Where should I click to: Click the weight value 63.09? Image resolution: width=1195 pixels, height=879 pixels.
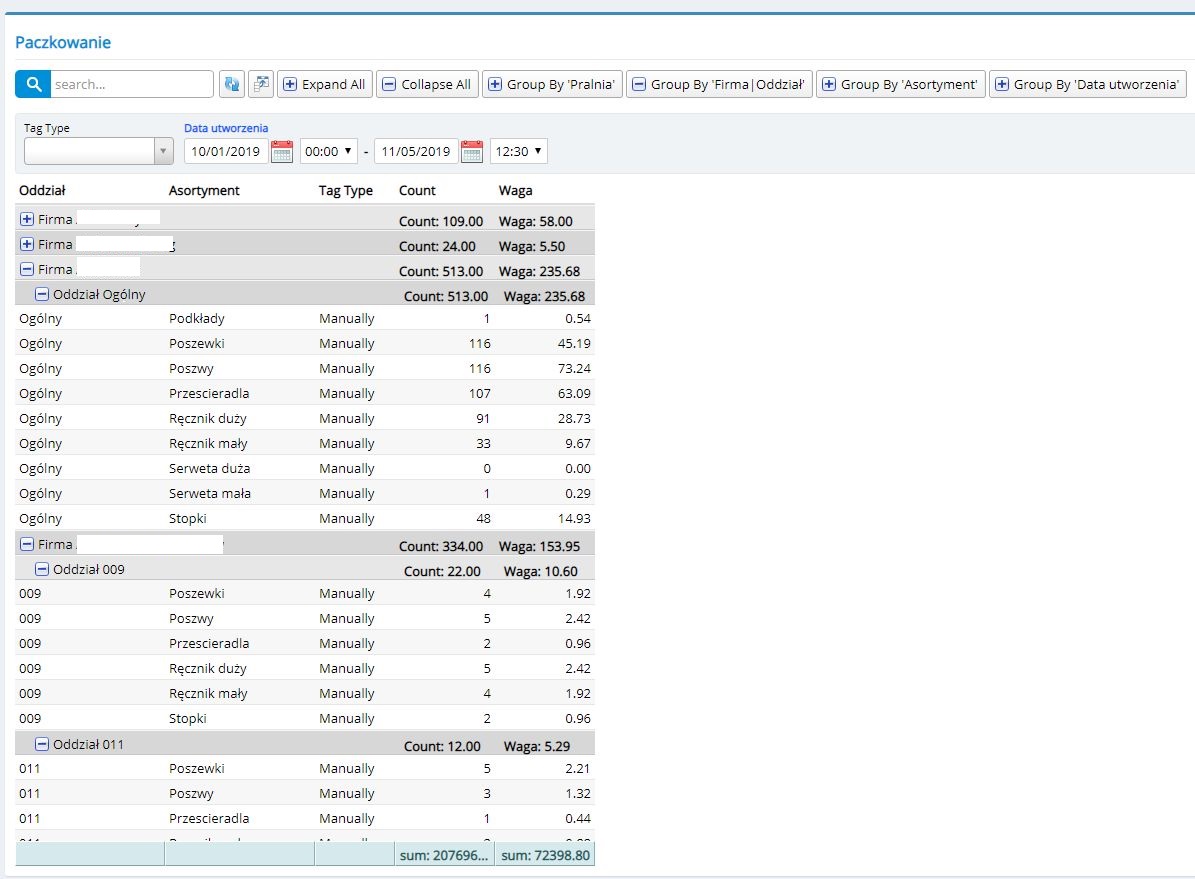click(x=574, y=393)
